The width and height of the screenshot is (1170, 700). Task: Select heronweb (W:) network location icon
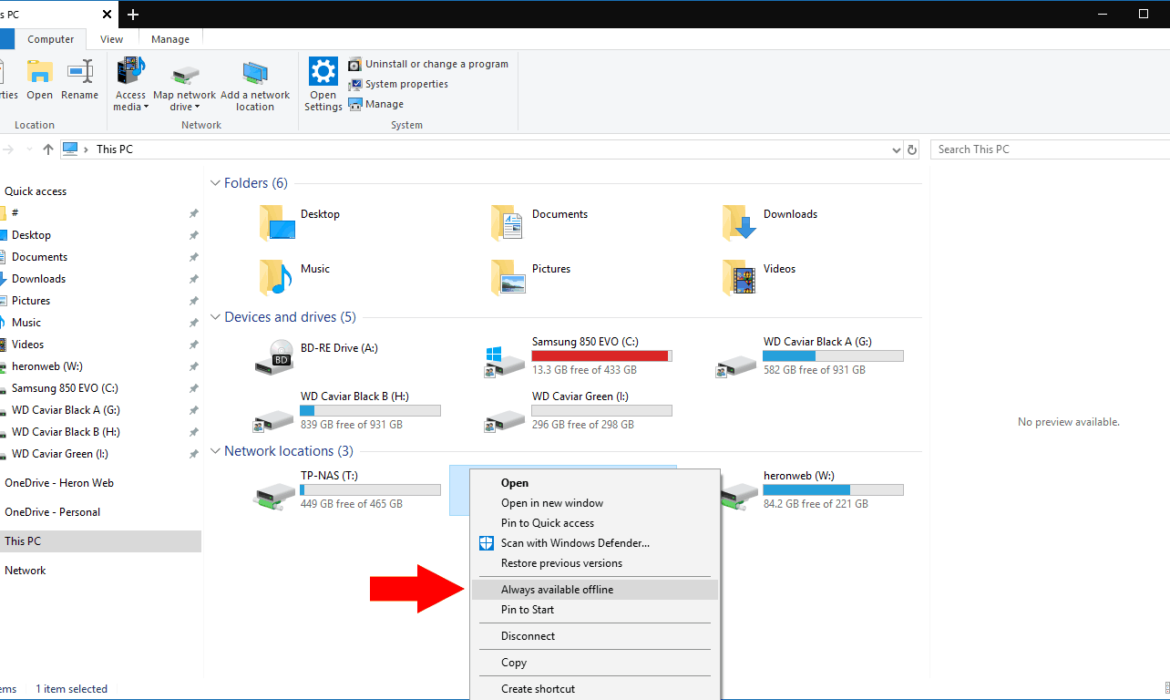(x=739, y=494)
